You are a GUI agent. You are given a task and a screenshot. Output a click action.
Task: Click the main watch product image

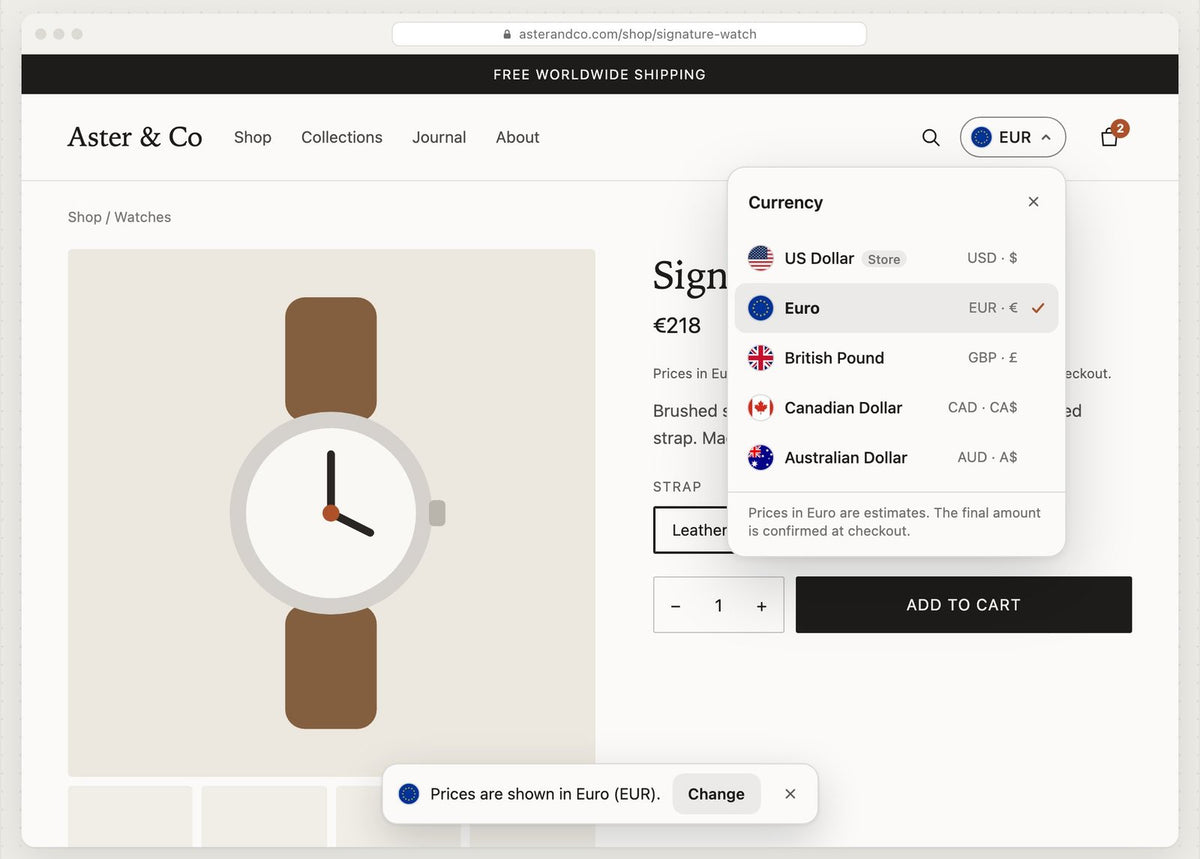332,513
